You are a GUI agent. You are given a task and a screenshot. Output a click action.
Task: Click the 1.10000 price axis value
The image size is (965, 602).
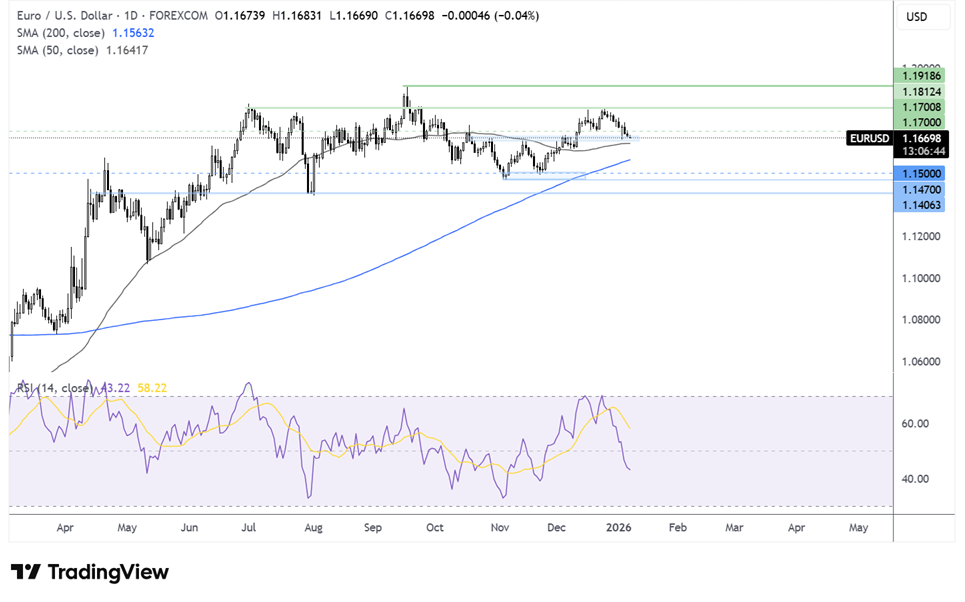922,278
